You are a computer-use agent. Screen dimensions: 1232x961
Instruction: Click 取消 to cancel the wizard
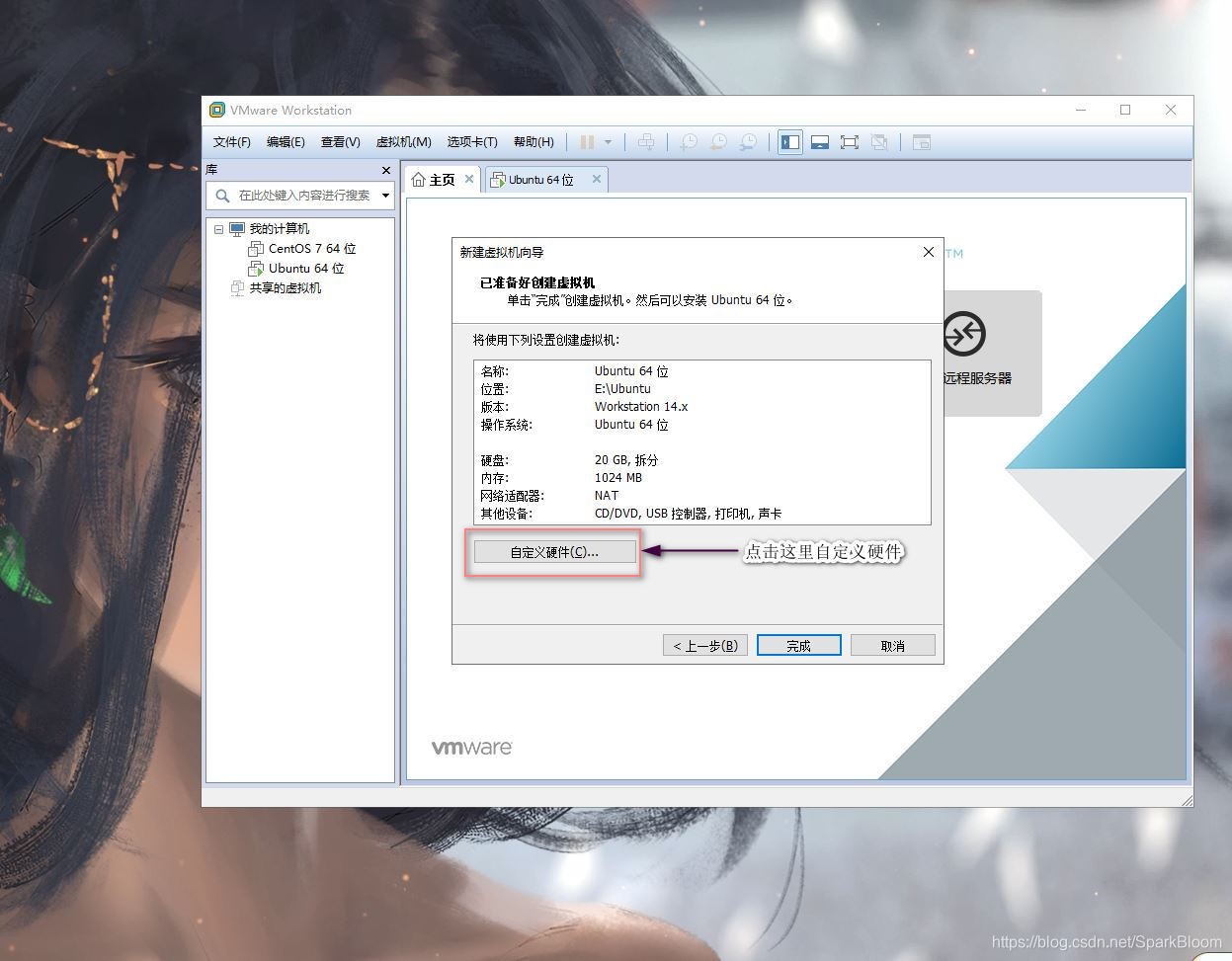[893, 646]
